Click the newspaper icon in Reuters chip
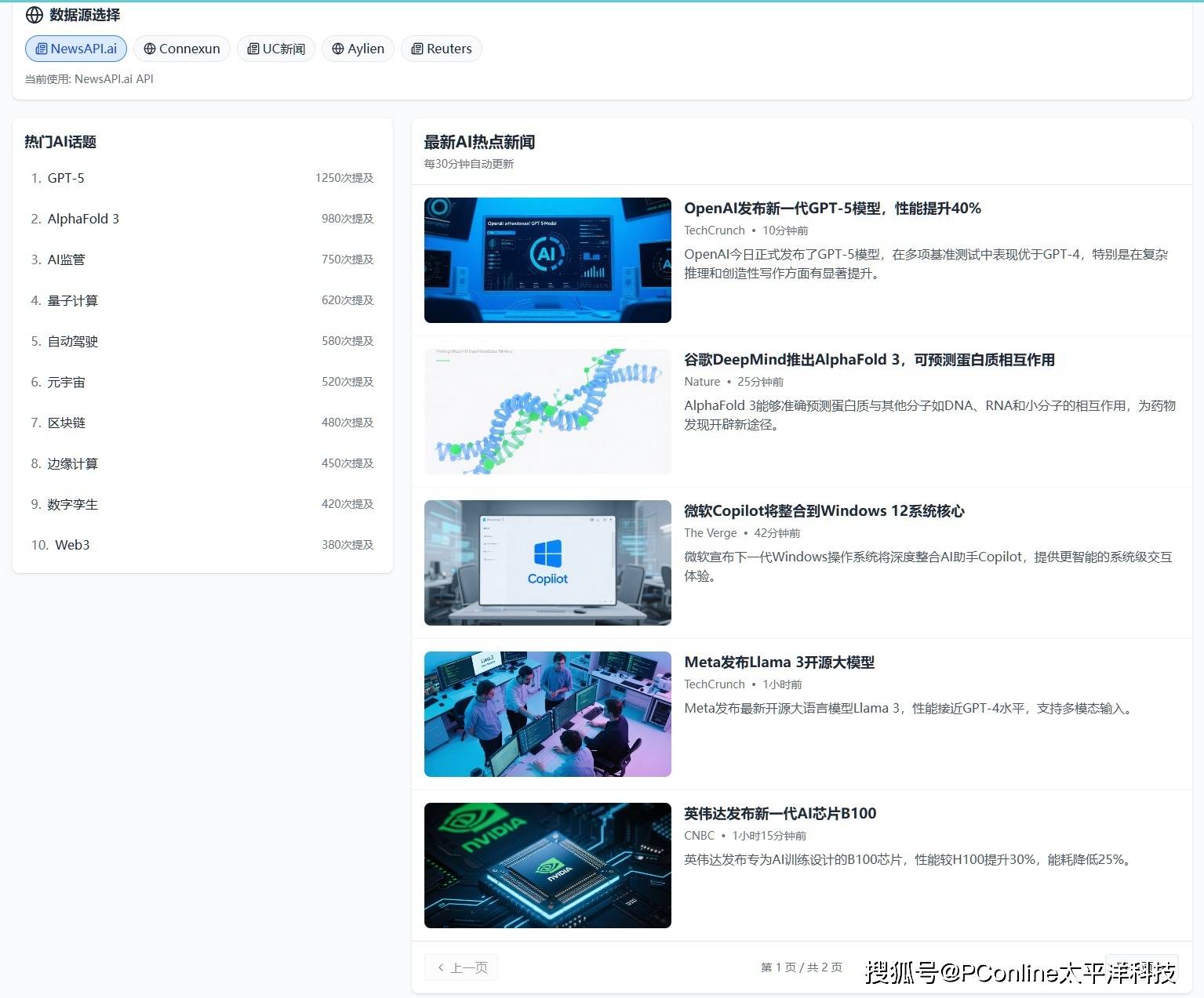1204x998 pixels. [417, 49]
